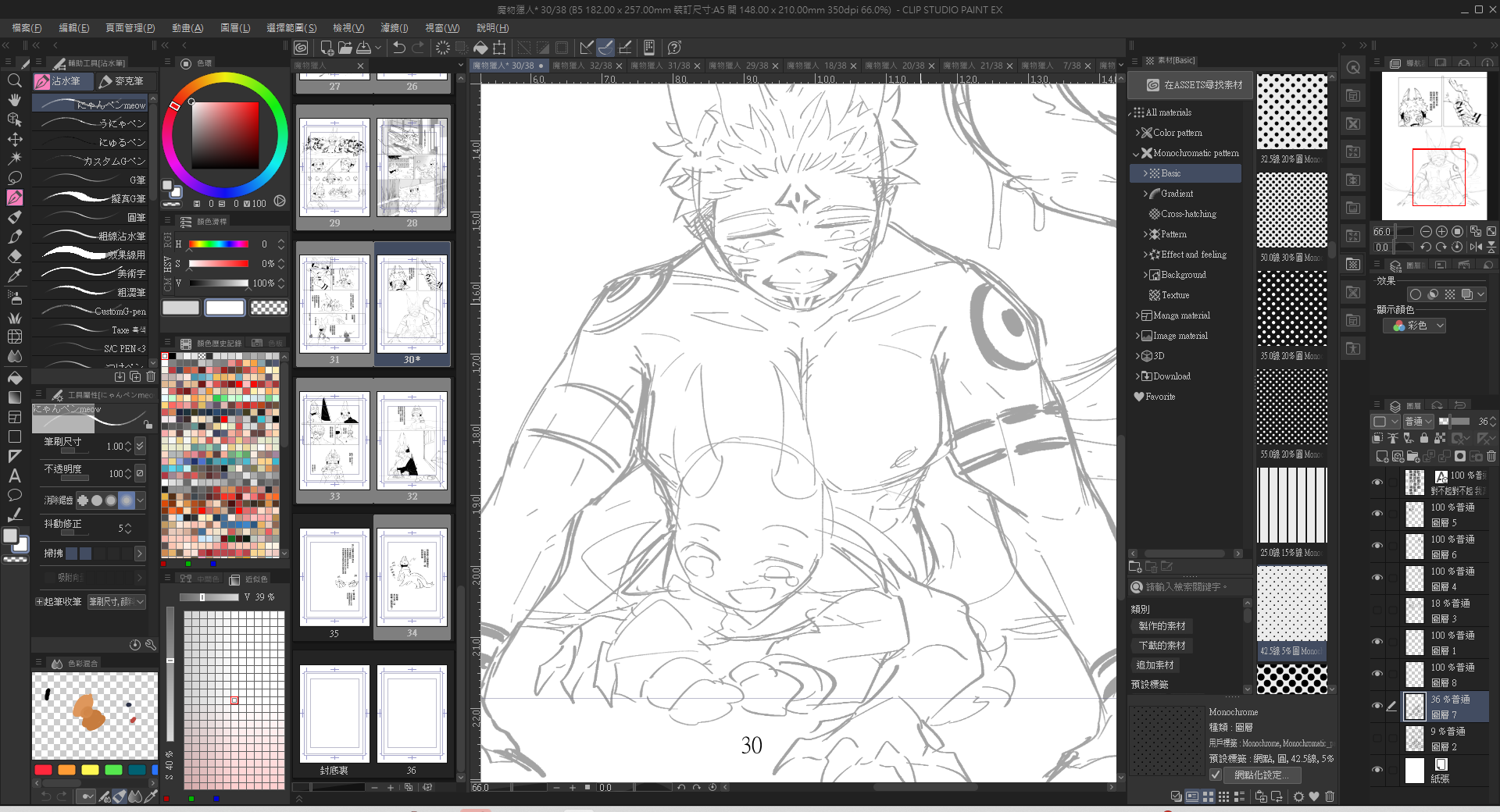Screen dimensions: 1500x812
Task: Click the Undo arrow icon
Action: coord(399,48)
